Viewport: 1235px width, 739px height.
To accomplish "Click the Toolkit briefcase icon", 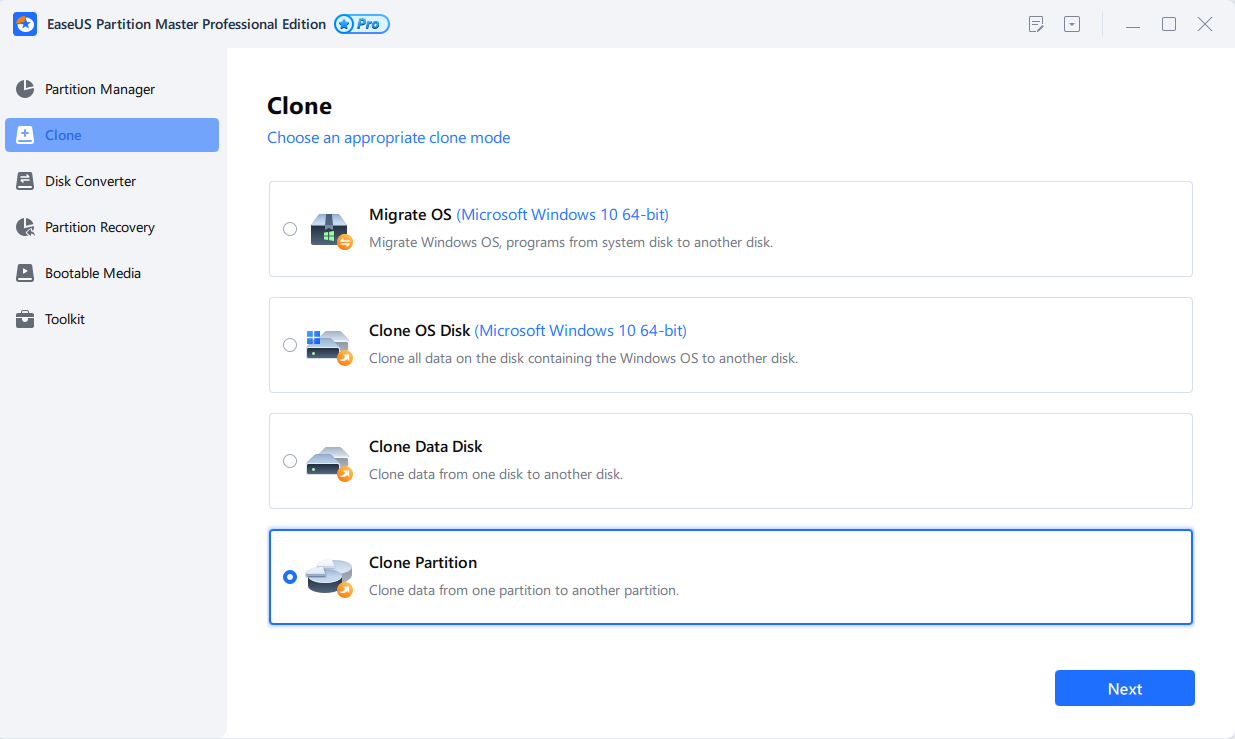I will 25,319.
